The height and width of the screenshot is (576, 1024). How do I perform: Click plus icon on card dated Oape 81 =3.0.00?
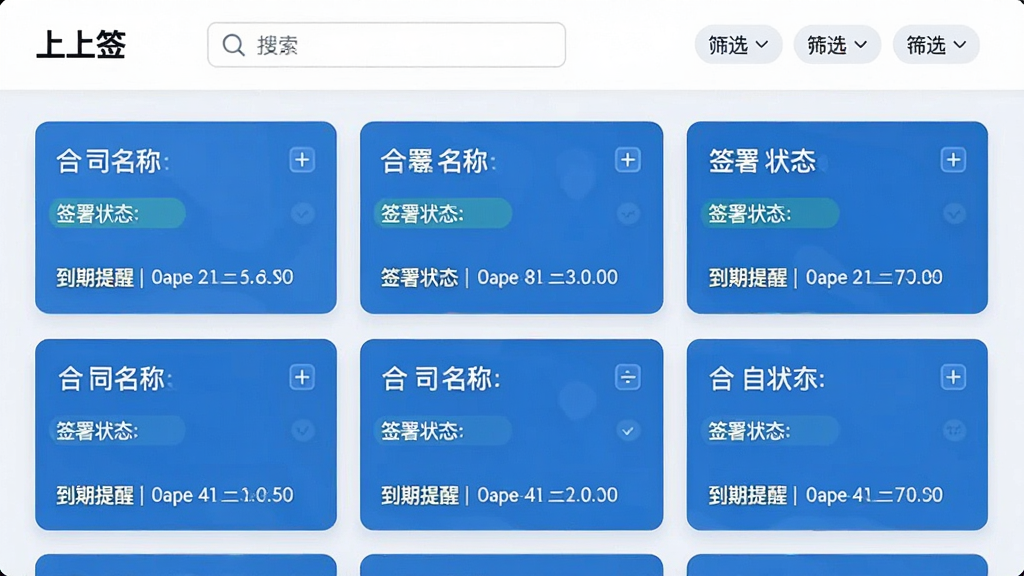628,160
